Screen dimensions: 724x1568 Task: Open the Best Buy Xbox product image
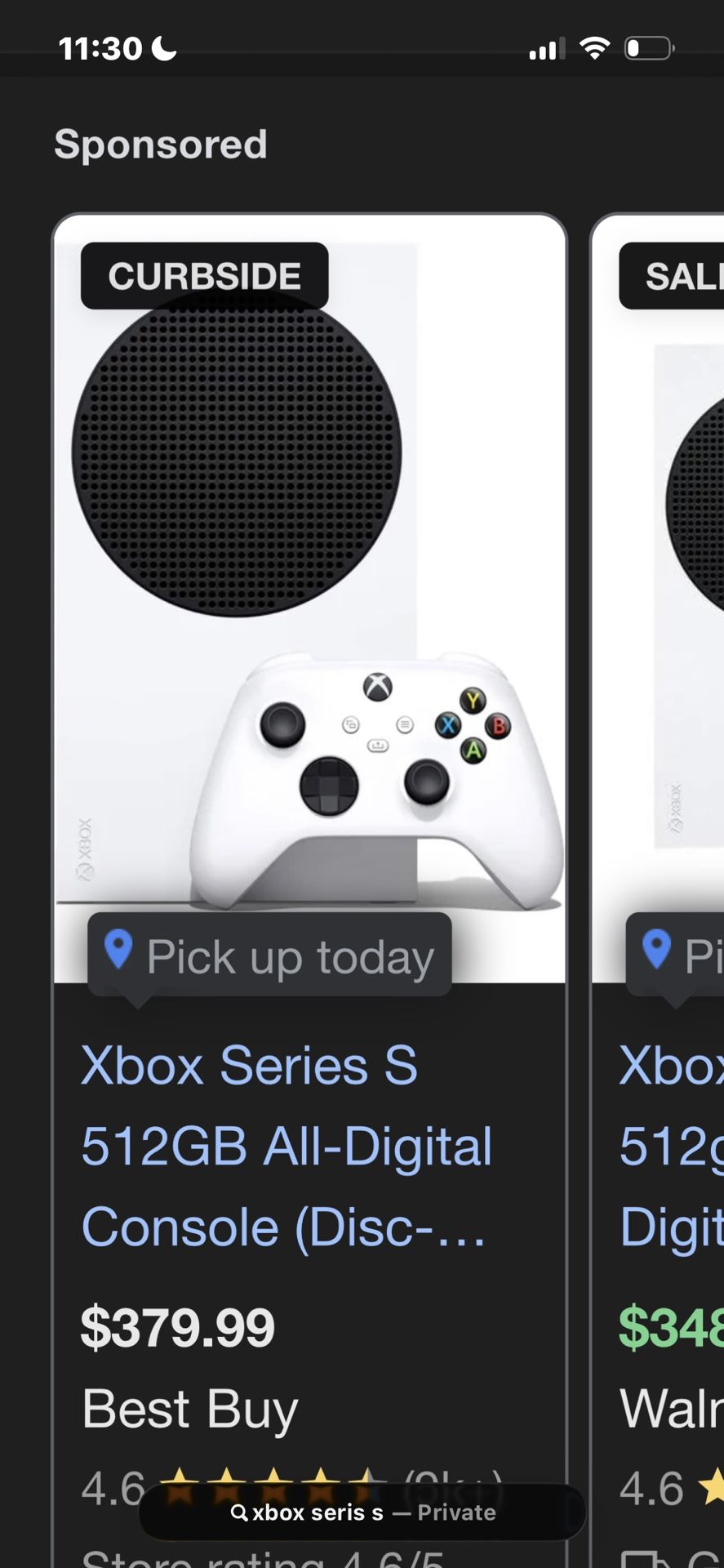(309, 599)
